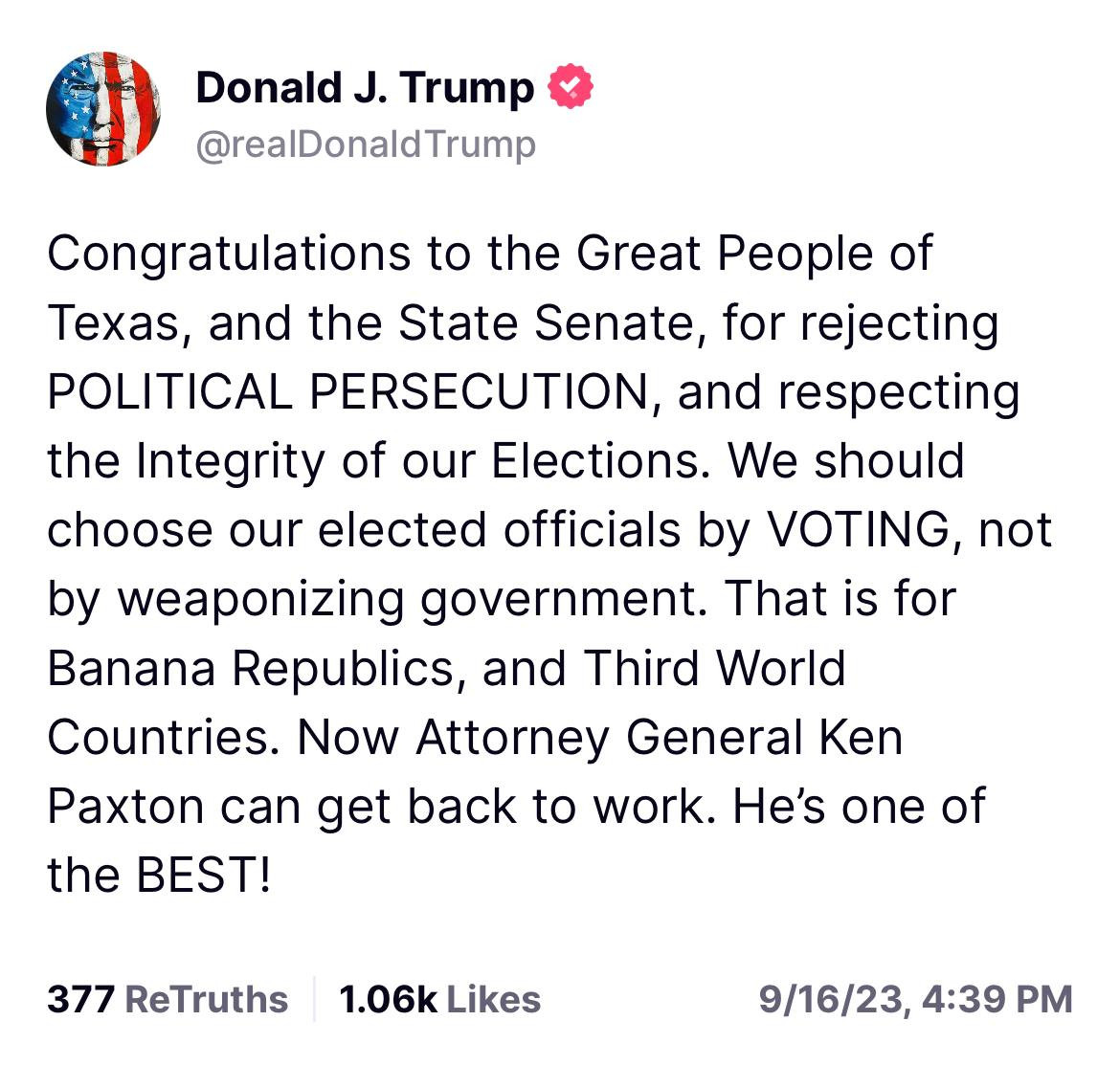The width and height of the screenshot is (1120, 1065).
Task: Click the word Integrity in the post
Action: click(x=231, y=461)
